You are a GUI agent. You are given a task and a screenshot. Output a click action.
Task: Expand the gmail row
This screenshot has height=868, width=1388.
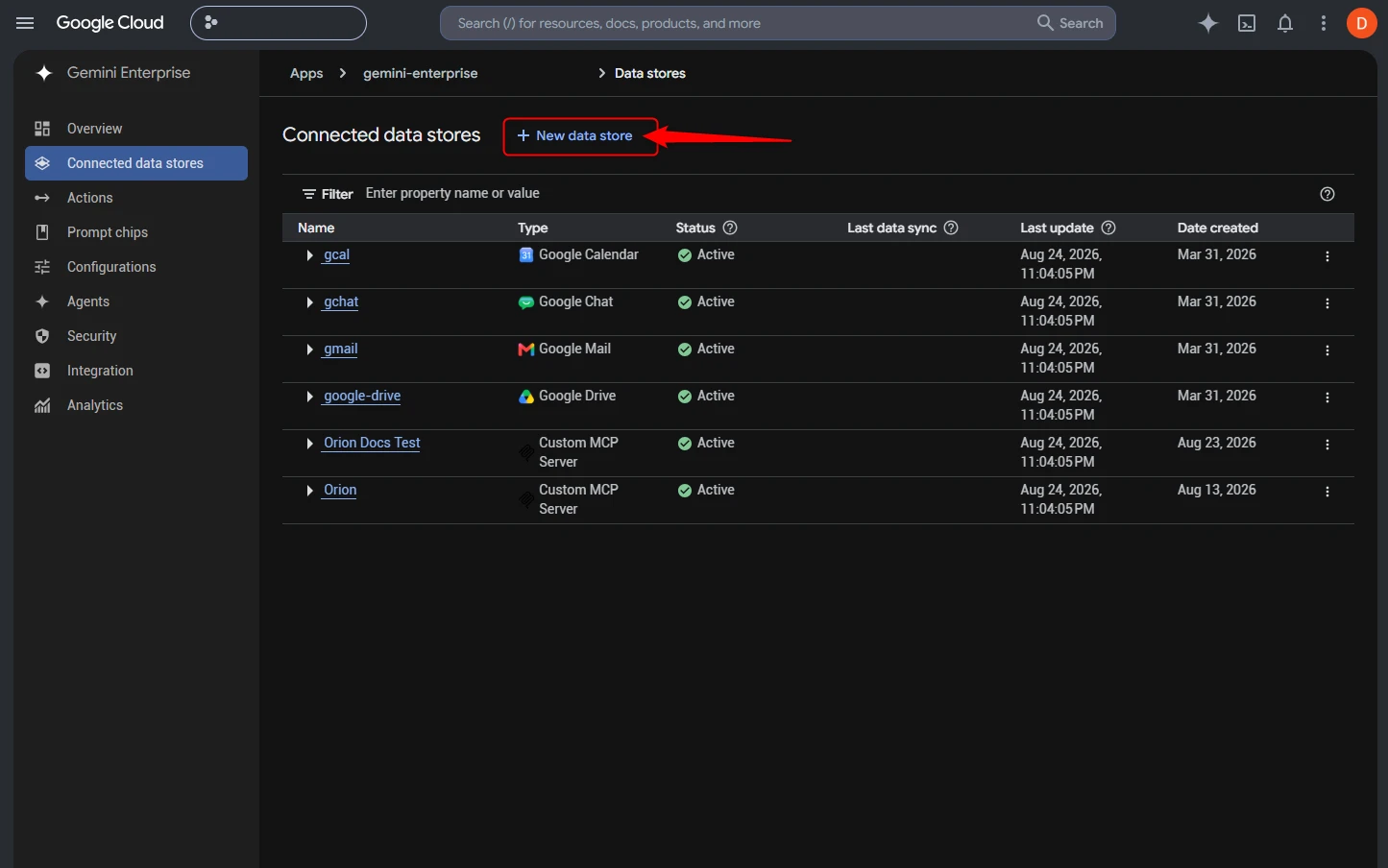[309, 350]
